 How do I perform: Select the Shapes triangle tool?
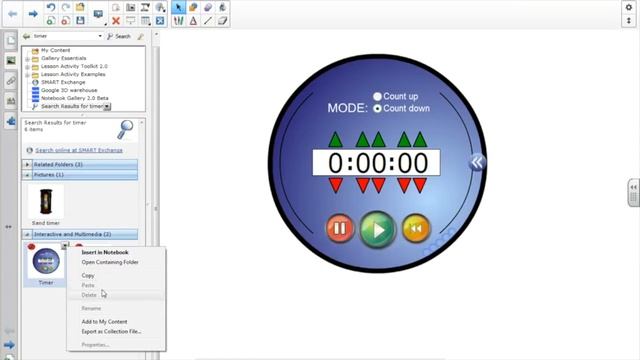(x=193, y=21)
